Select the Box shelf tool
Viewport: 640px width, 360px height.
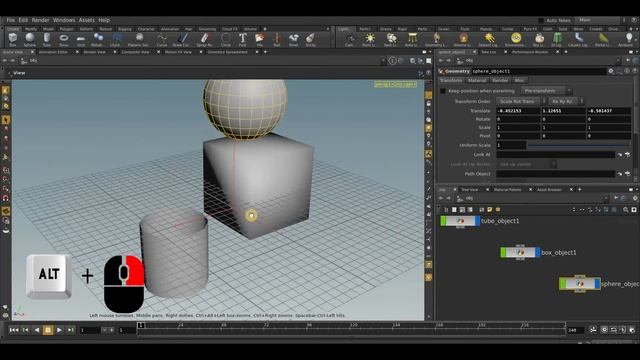[13, 40]
